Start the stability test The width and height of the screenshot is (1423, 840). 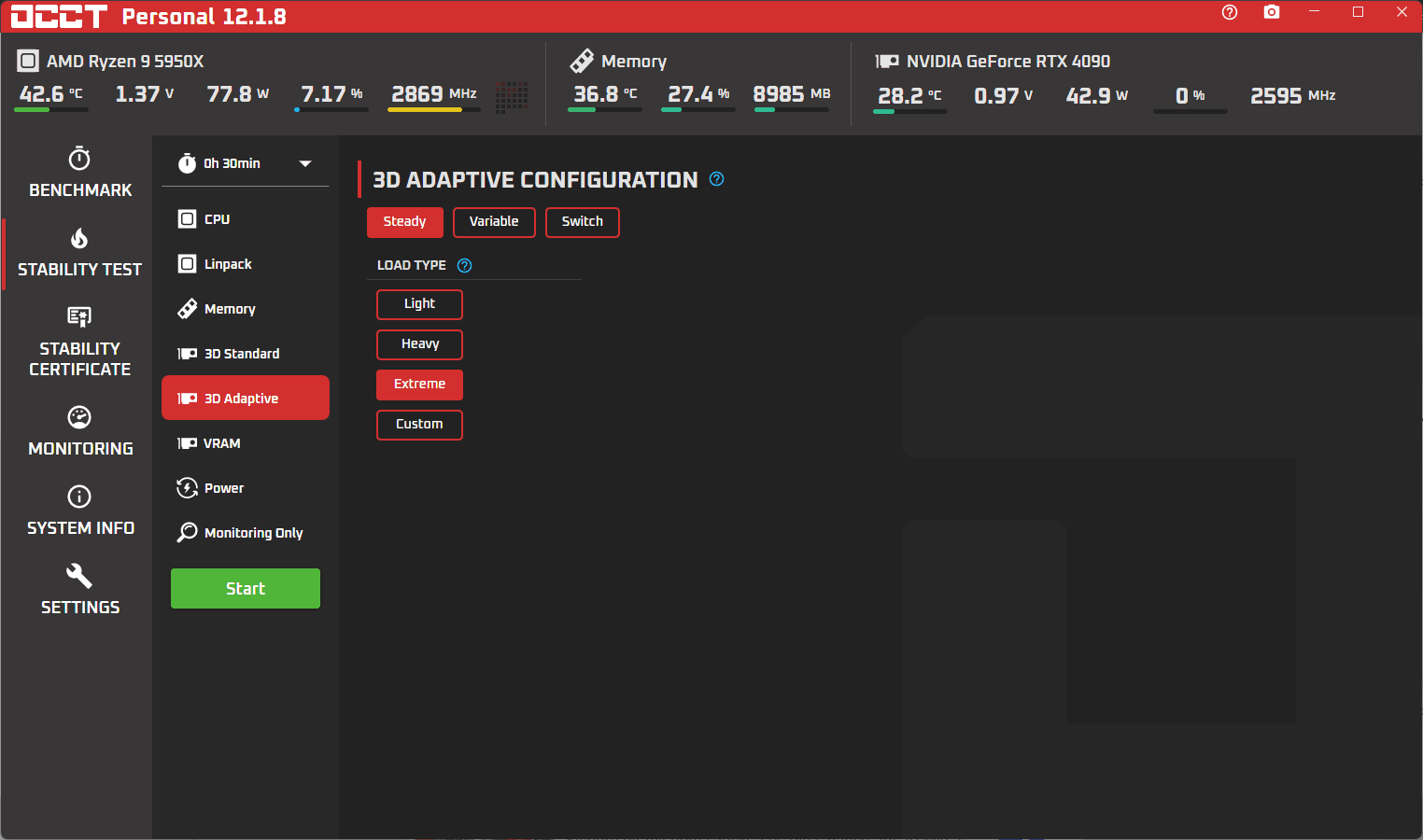pos(246,589)
